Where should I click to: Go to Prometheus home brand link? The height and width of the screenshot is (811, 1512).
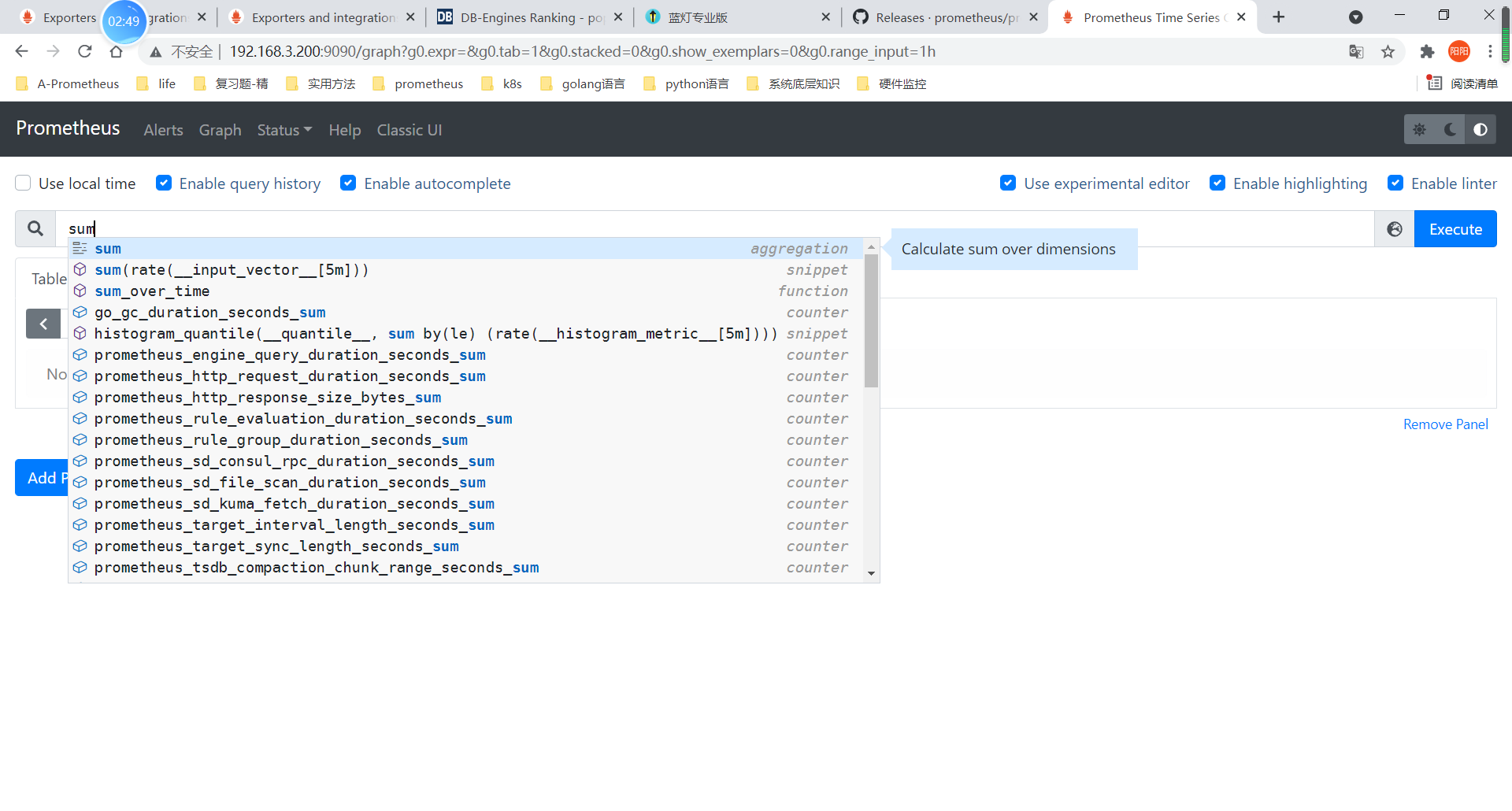(x=68, y=128)
